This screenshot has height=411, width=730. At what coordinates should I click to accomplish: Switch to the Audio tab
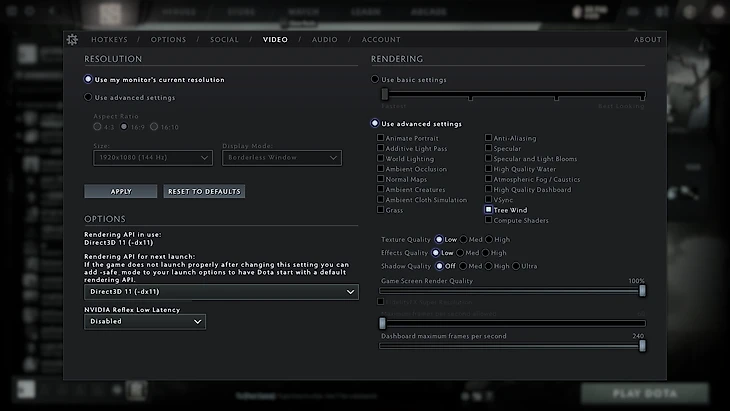click(x=324, y=40)
